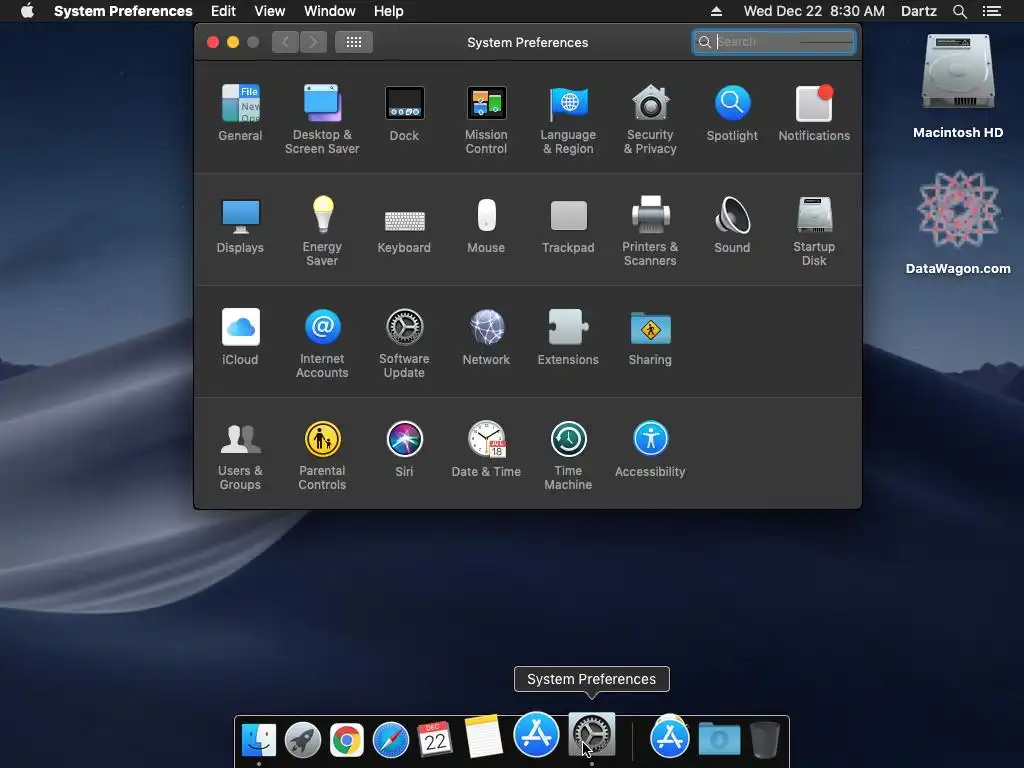The height and width of the screenshot is (768, 1024).
Task: Open Internet Accounts preferences
Action: 322,344
